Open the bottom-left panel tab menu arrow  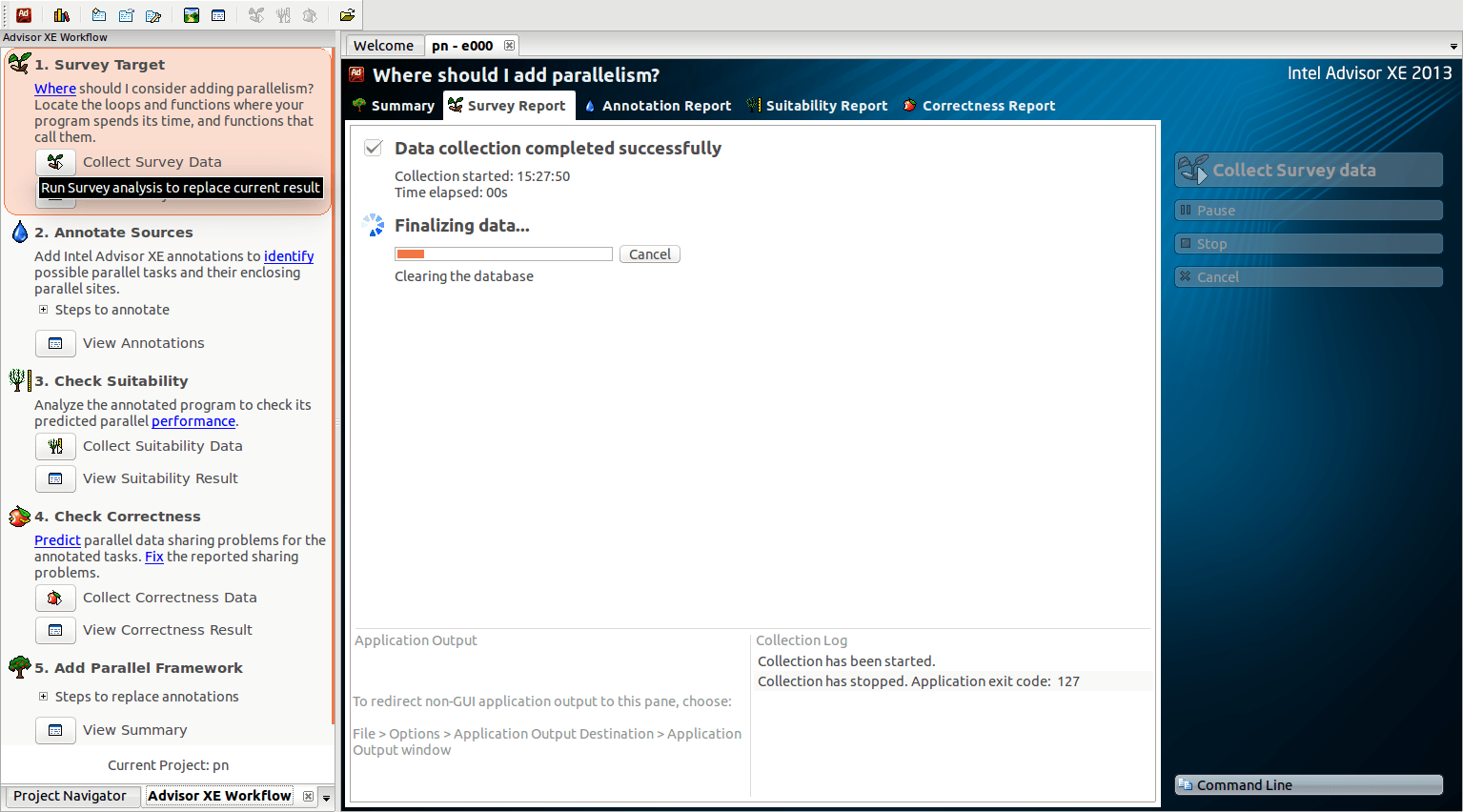pos(326,798)
